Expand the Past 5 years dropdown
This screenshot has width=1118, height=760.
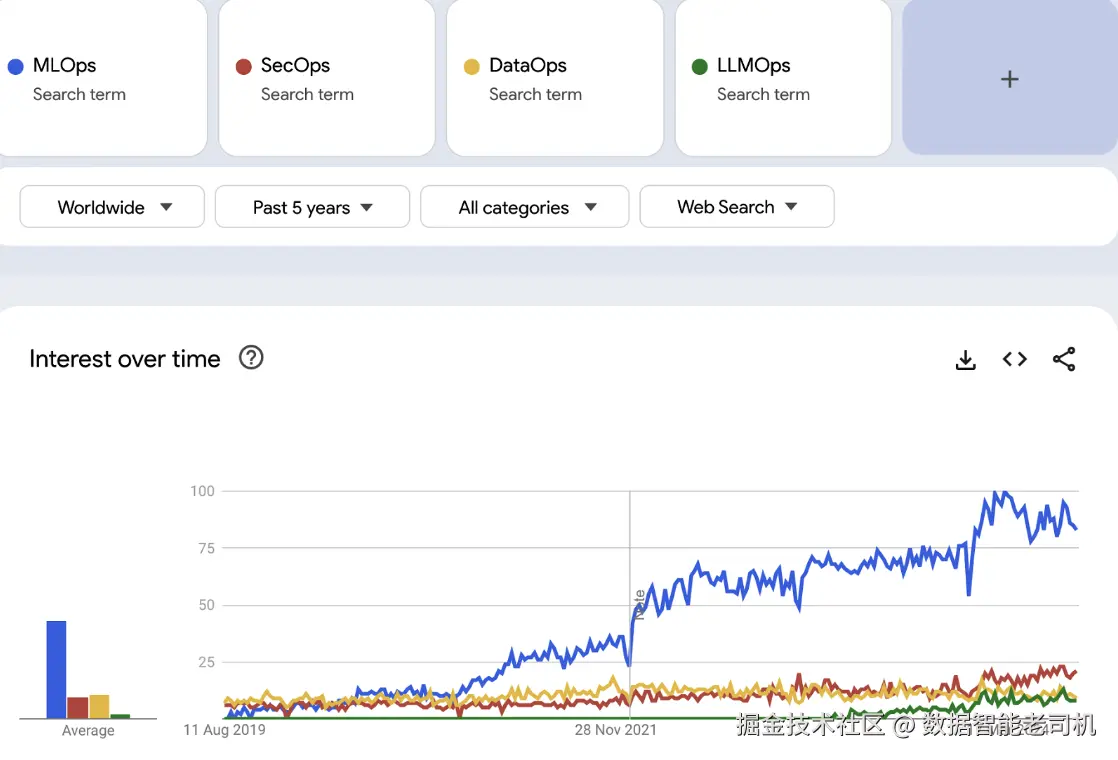pyautogui.click(x=312, y=207)
